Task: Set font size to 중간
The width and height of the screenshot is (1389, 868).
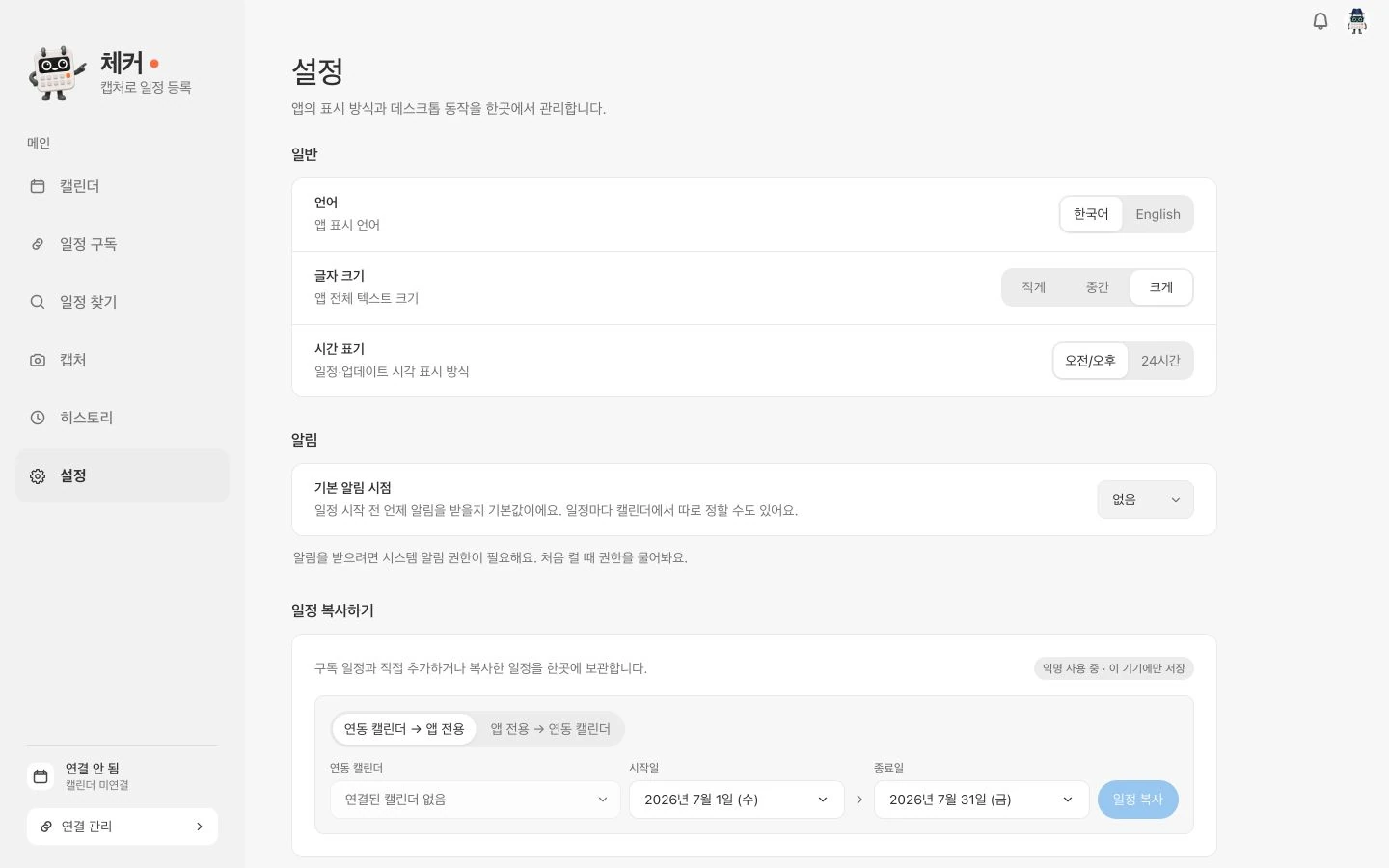Action: click(x=1098, y=287)
